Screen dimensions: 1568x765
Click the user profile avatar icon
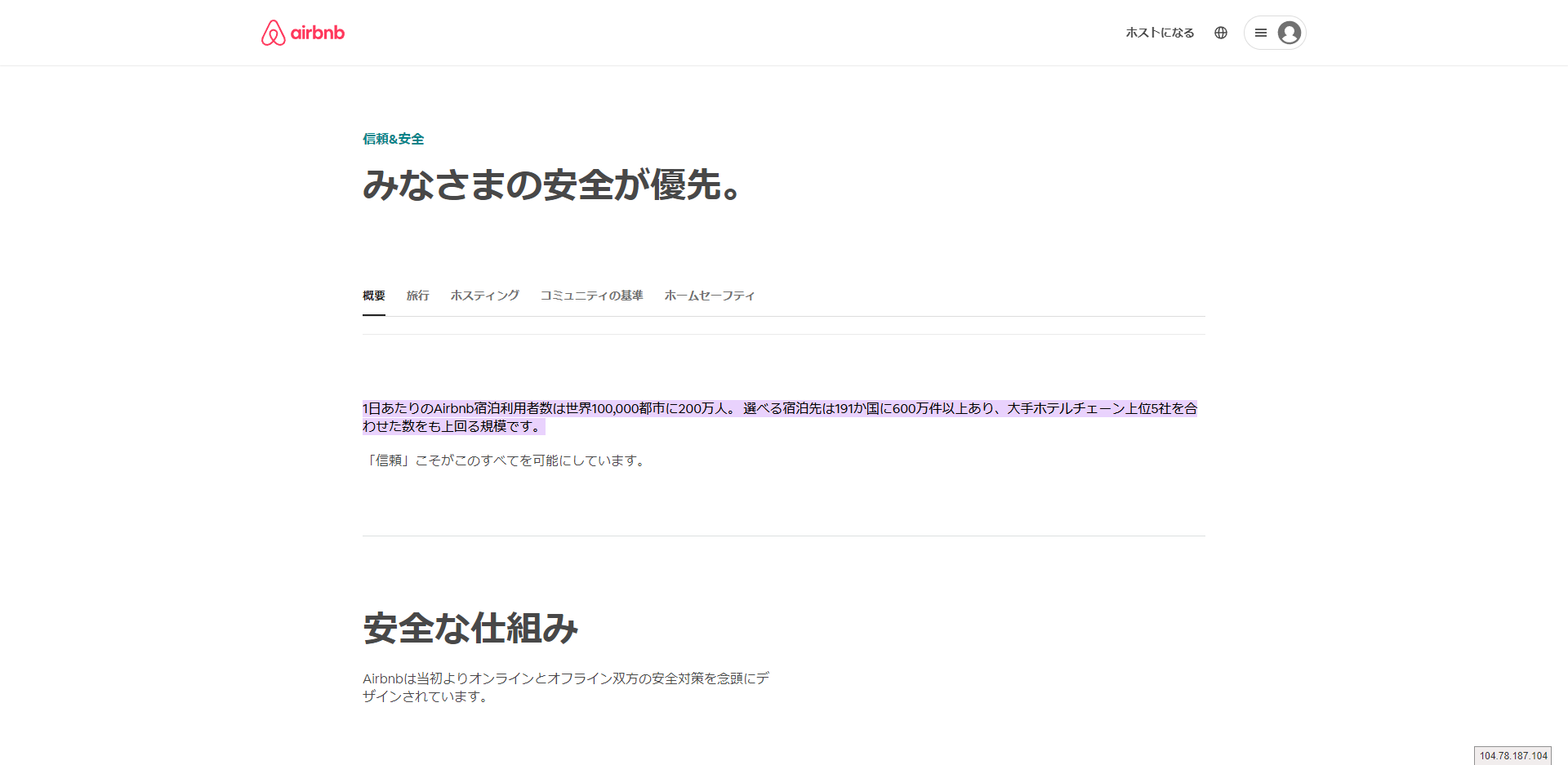1290,33
